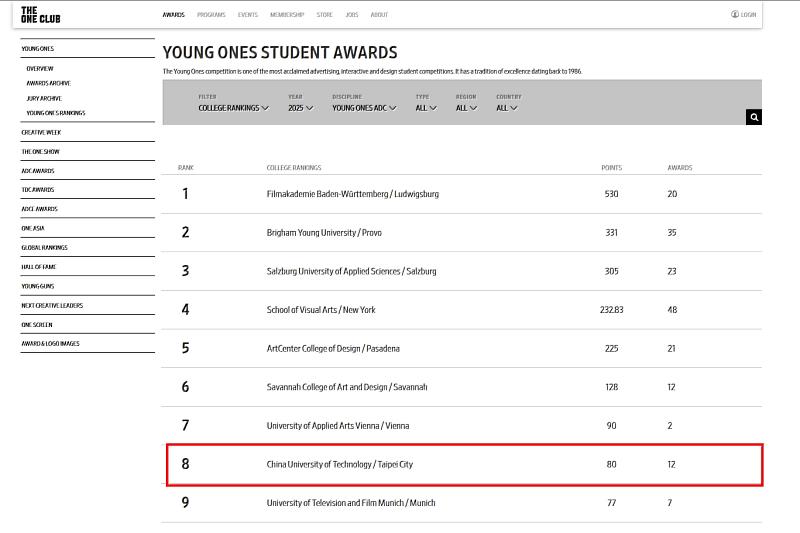Click the Login user icon
The width and height of the screenshot is (800, 533).
[735, 14]
